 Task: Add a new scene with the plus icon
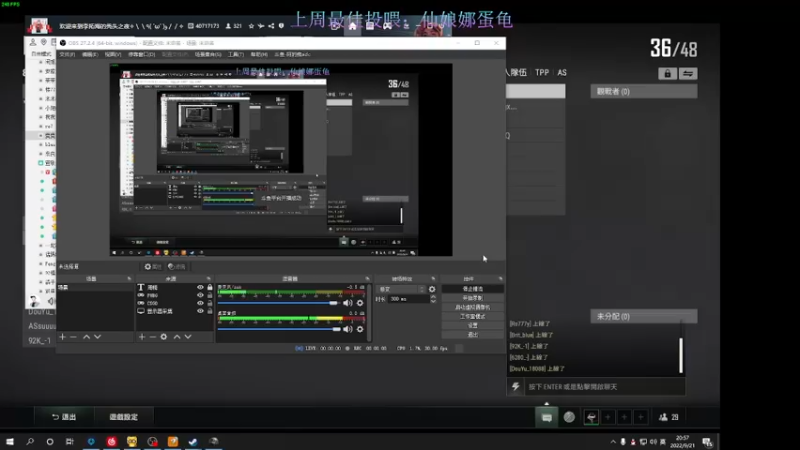(x=62, y=337)
